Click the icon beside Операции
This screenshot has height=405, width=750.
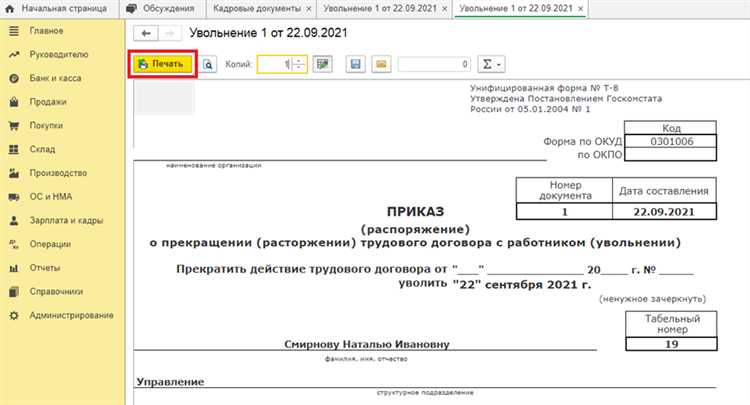coord(14,244)
